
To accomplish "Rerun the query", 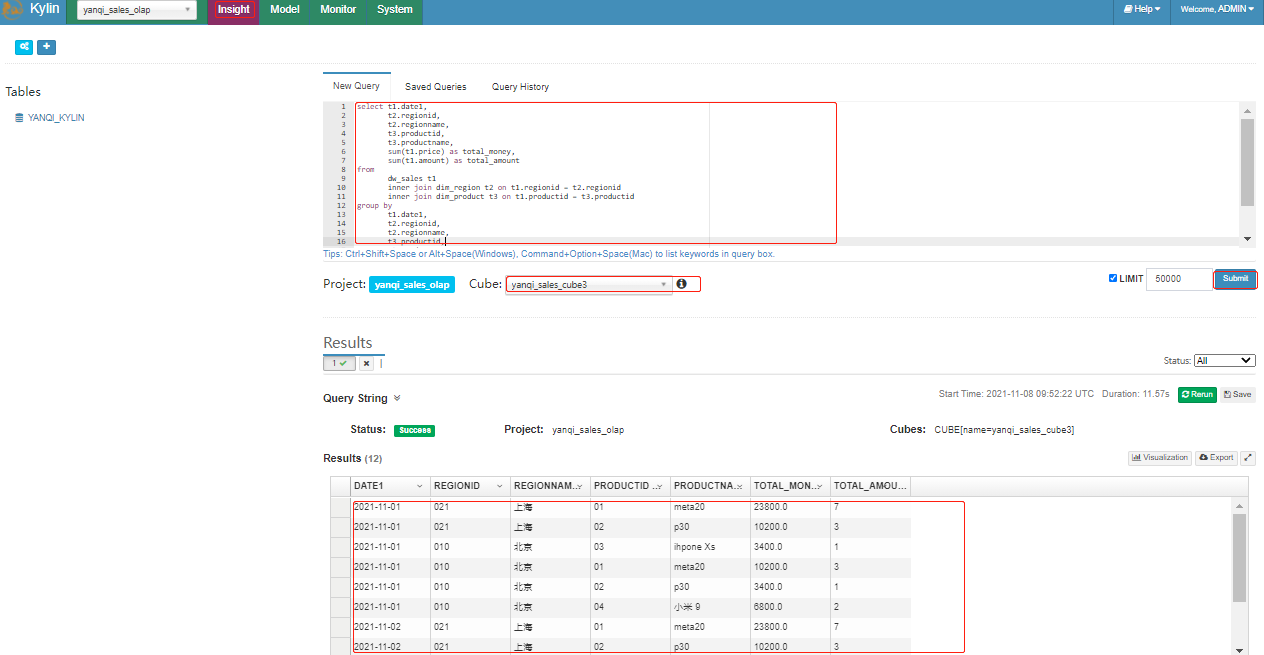I will point(1197,395).
